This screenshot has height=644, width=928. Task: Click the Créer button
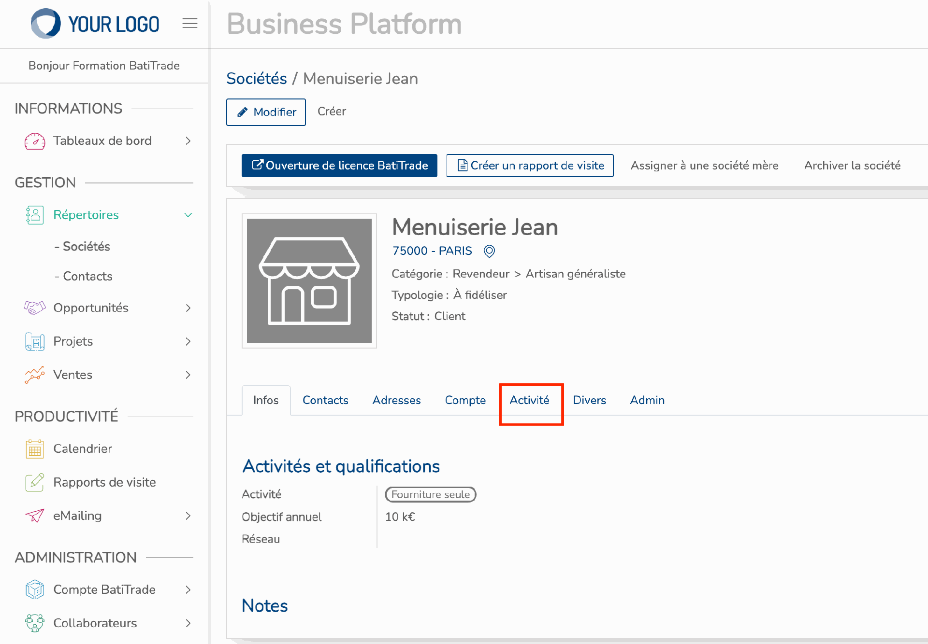point(331,111)
